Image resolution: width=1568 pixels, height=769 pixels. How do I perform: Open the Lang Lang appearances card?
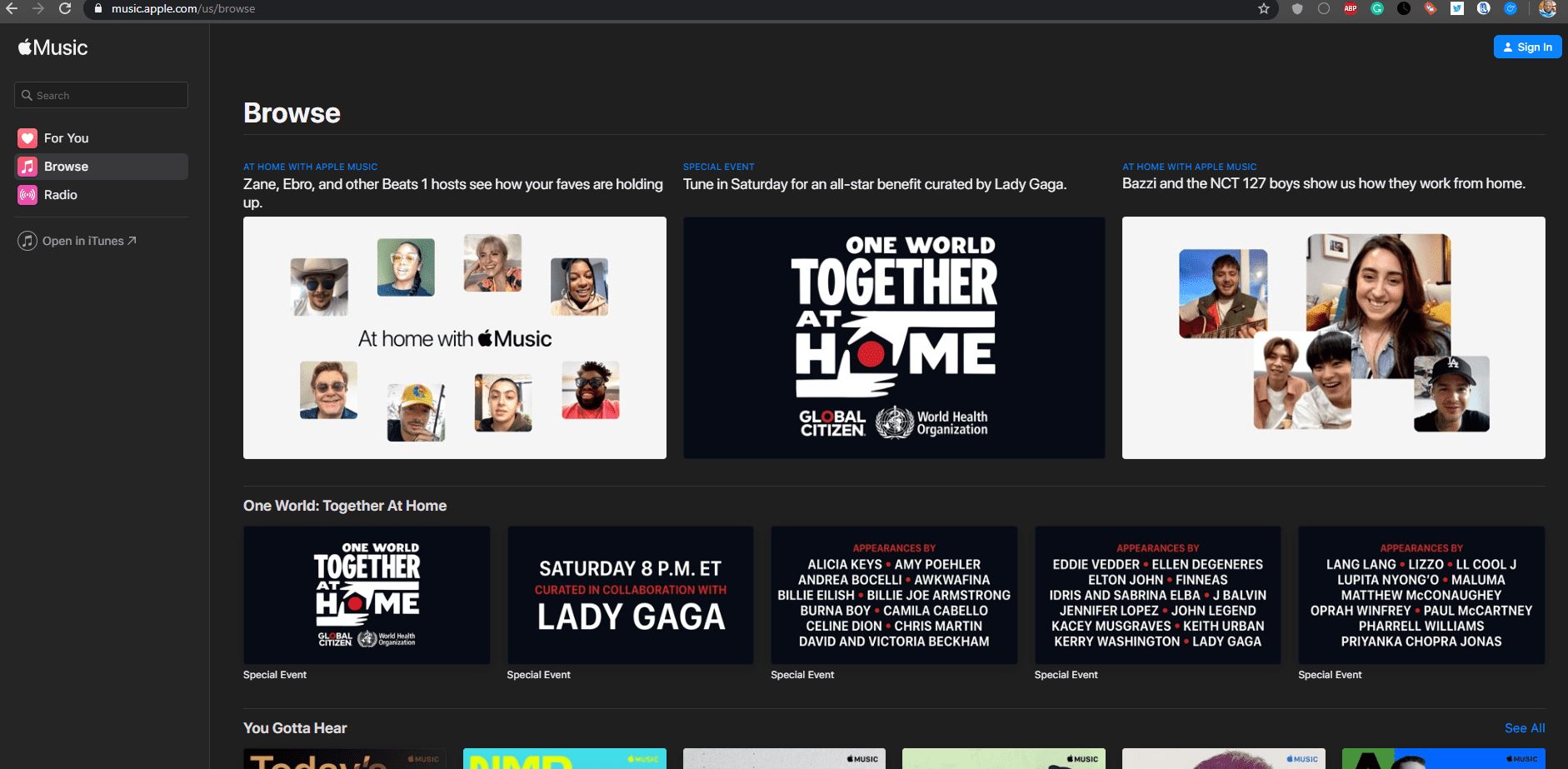click(1421, 595)
